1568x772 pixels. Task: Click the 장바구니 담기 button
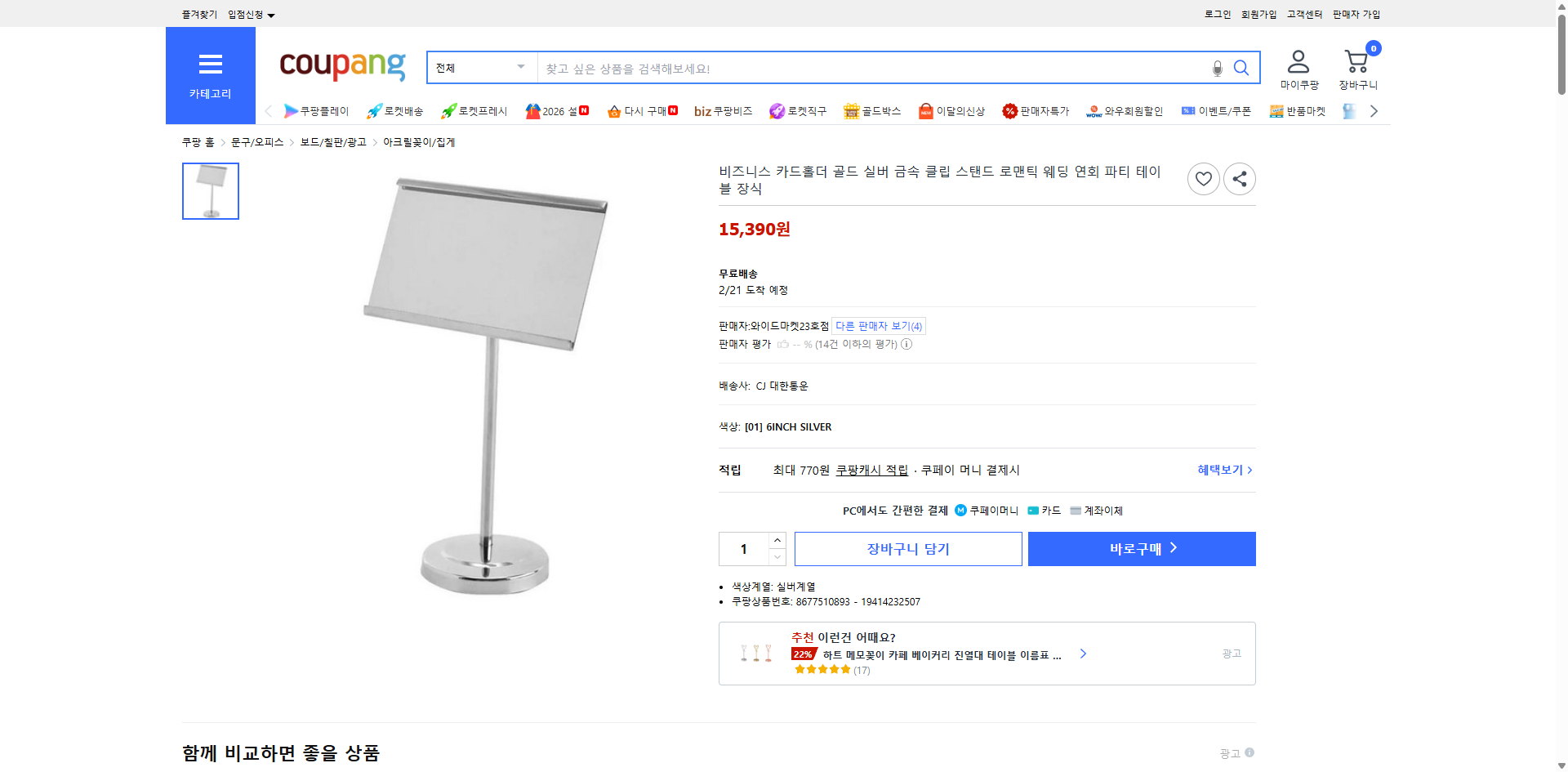pos(907,548)
